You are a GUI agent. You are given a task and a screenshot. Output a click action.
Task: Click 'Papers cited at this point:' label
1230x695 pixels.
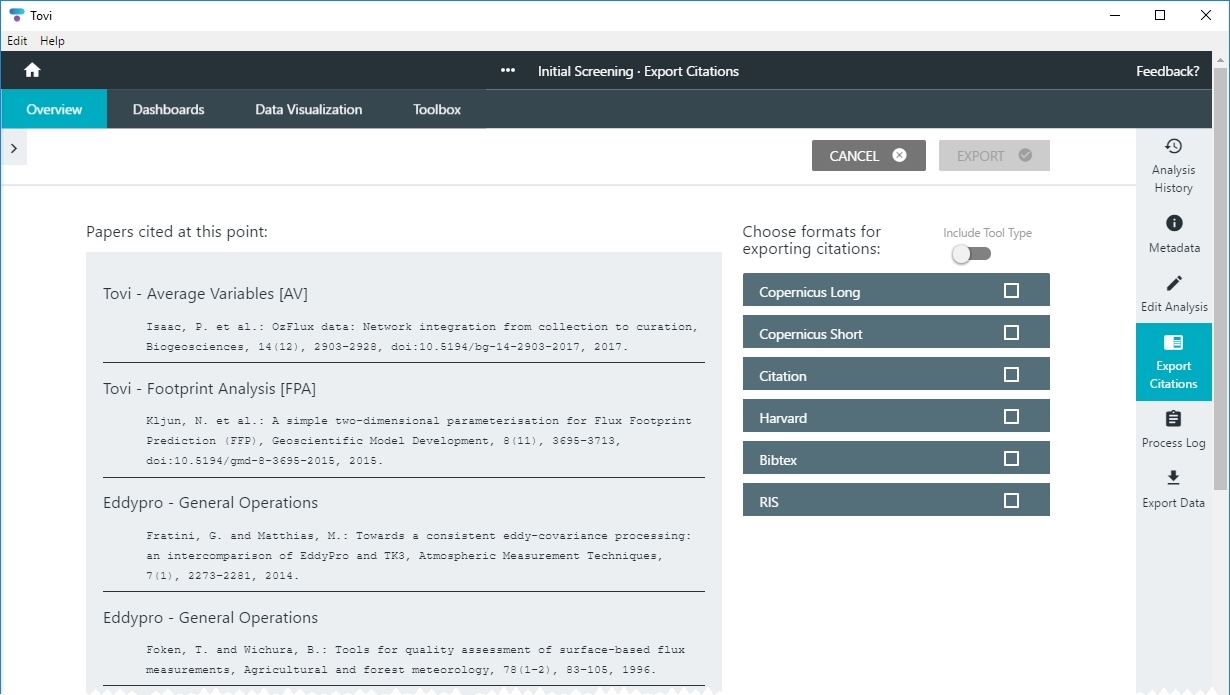tap(177, 232)
